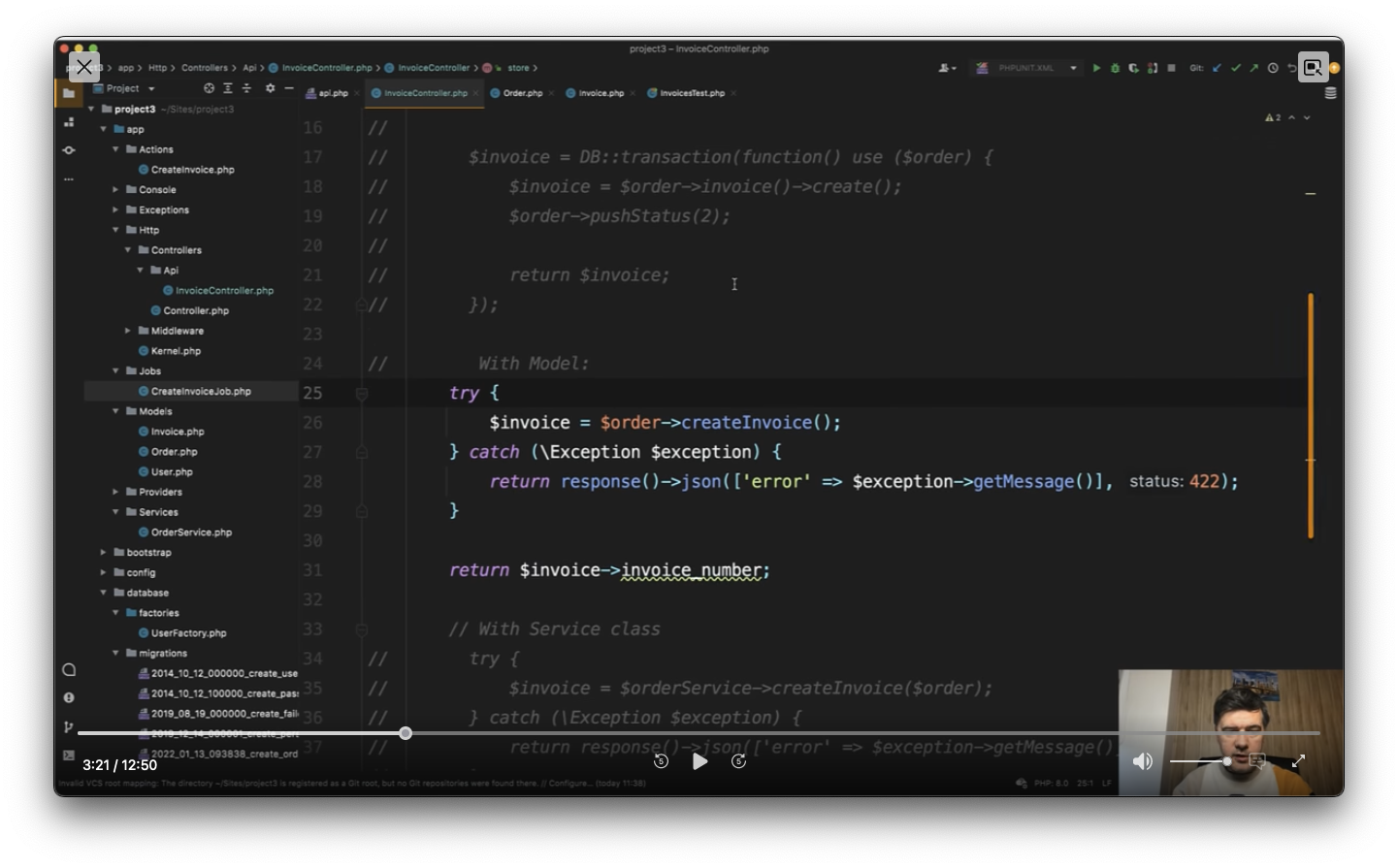
Task: Open Project panel settings gear
Action: click(x=270, y=88)
